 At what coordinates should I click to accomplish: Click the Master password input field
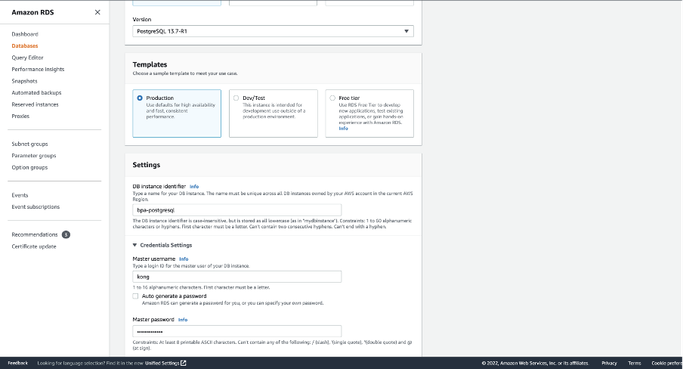coord(237,332)
